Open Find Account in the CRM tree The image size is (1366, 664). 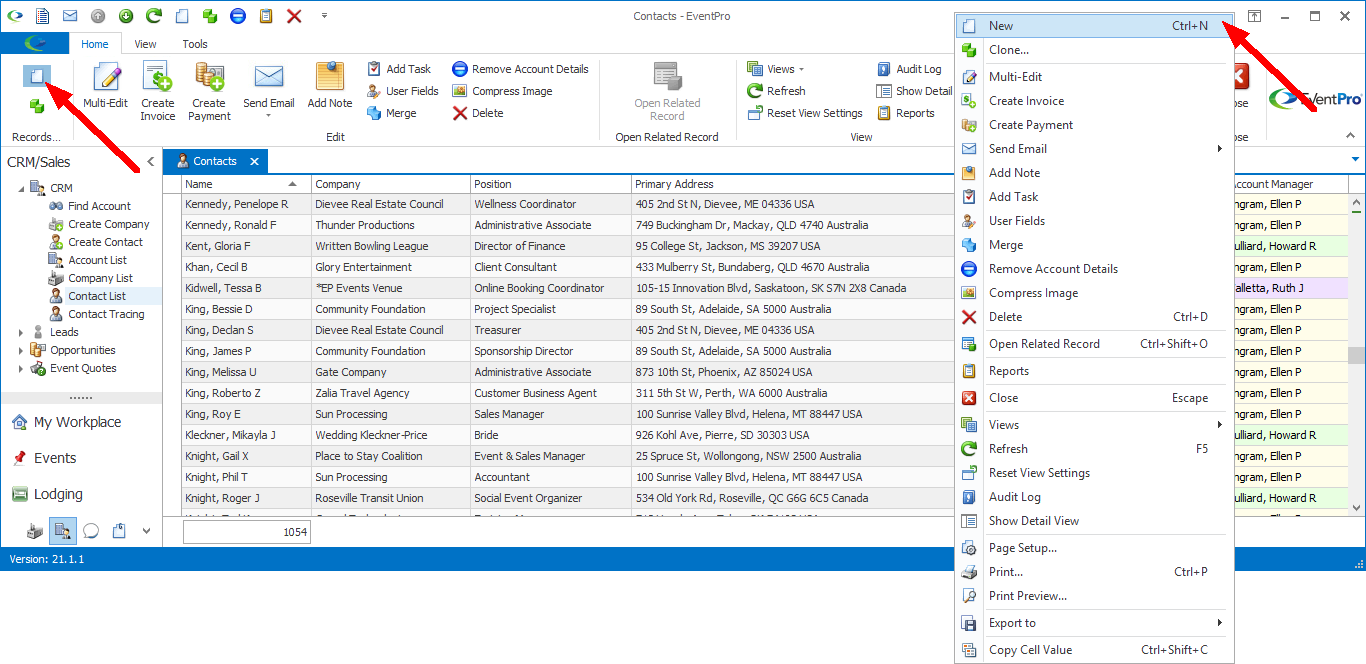tap(99, 206)
